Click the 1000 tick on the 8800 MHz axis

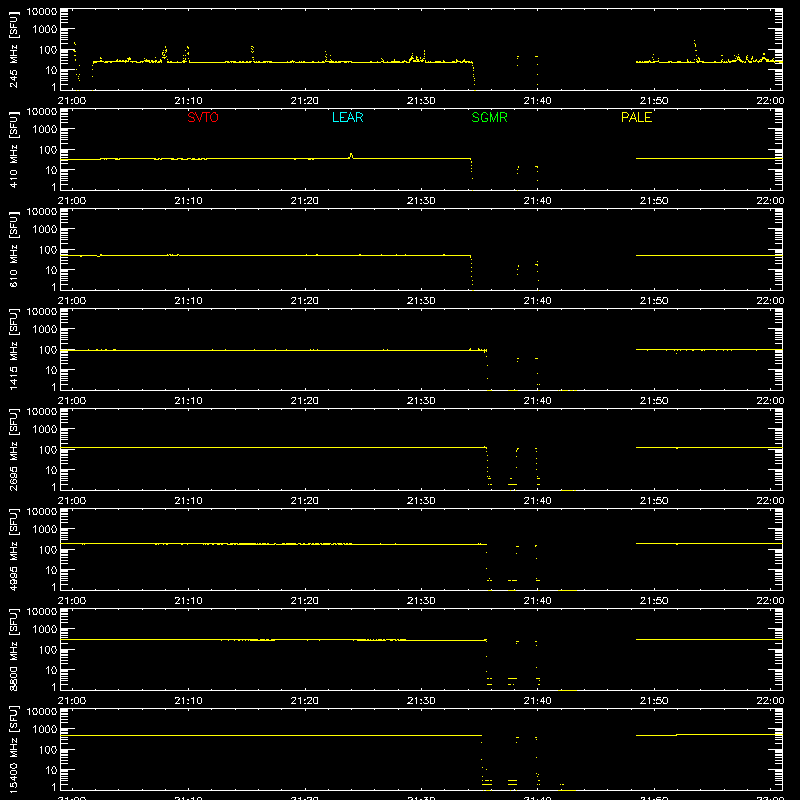45,630
